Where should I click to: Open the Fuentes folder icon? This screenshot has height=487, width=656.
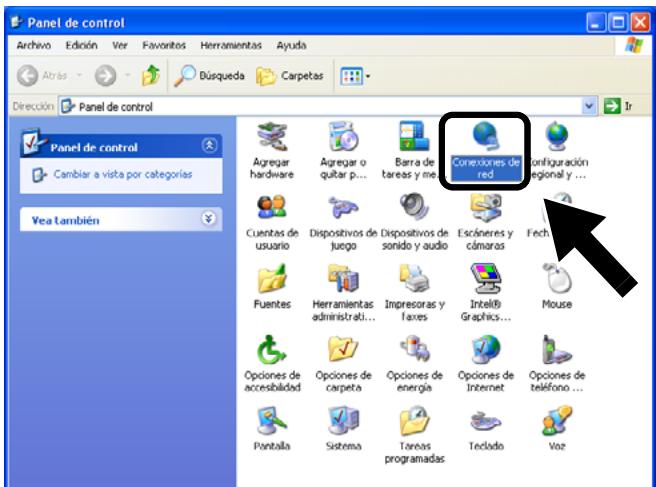click(x=272, y=278)
